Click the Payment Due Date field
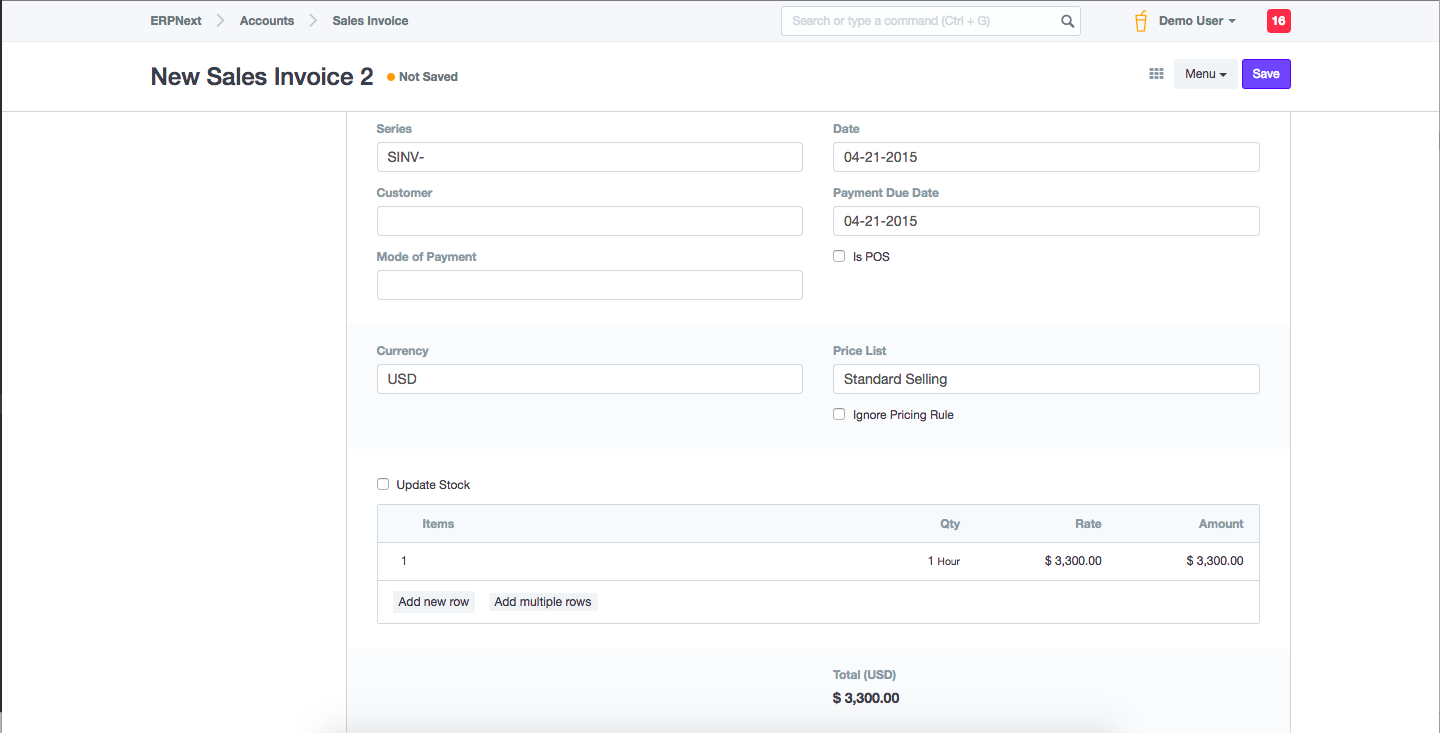1440x733 pixels. click(1045, 221)
